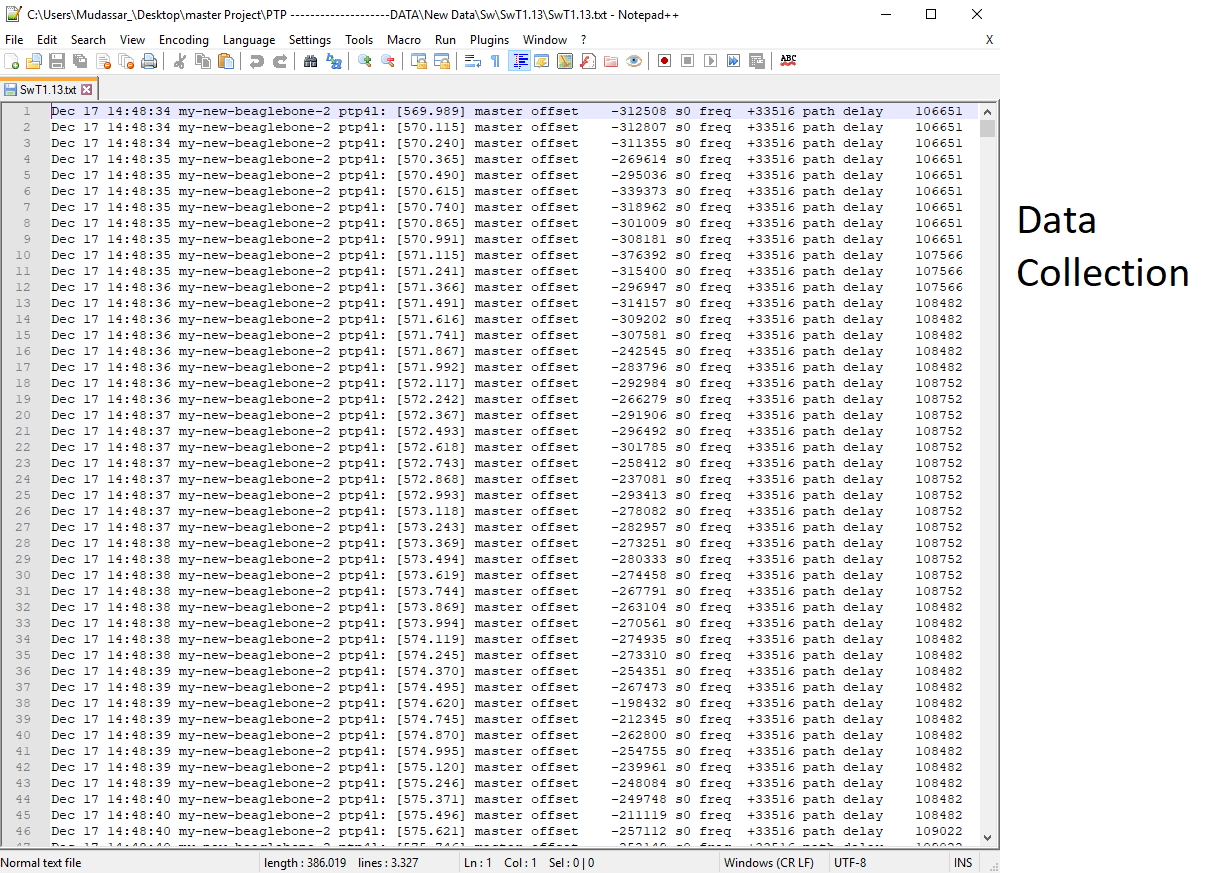
Task: Toggle the indent guide button
Action: (x=519, y=61)
